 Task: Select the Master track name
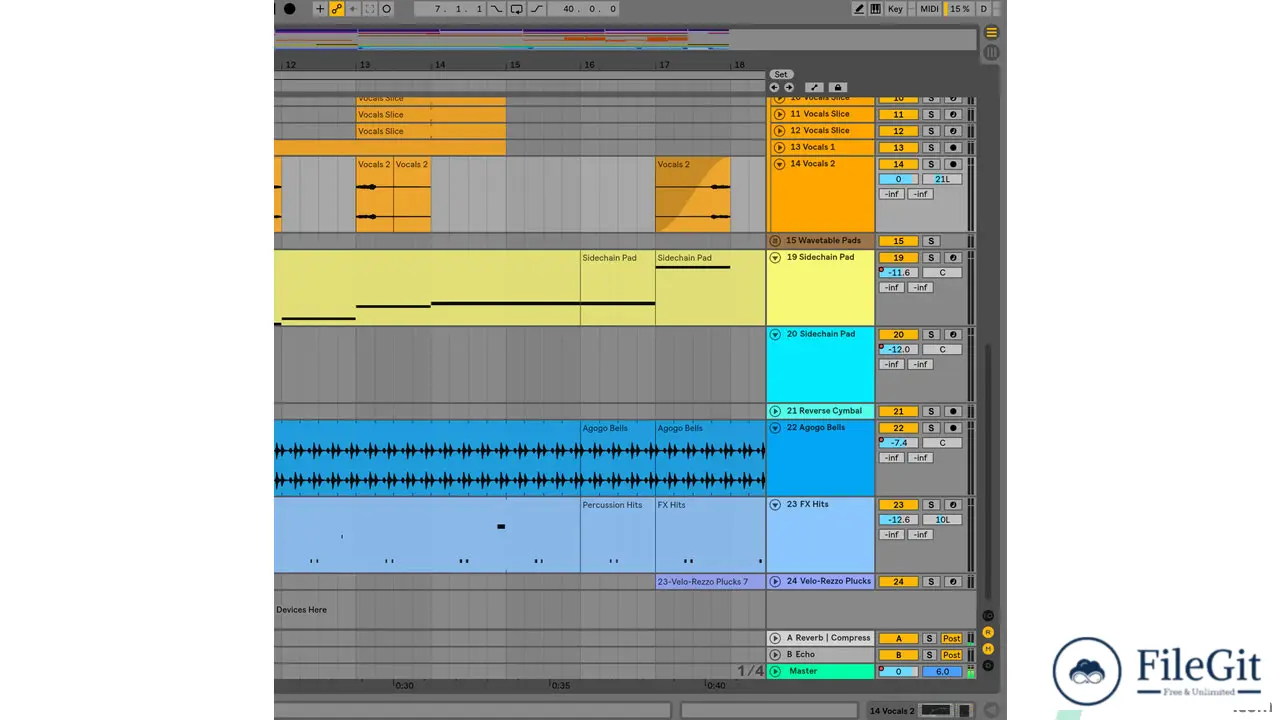[x=802, y=672]
